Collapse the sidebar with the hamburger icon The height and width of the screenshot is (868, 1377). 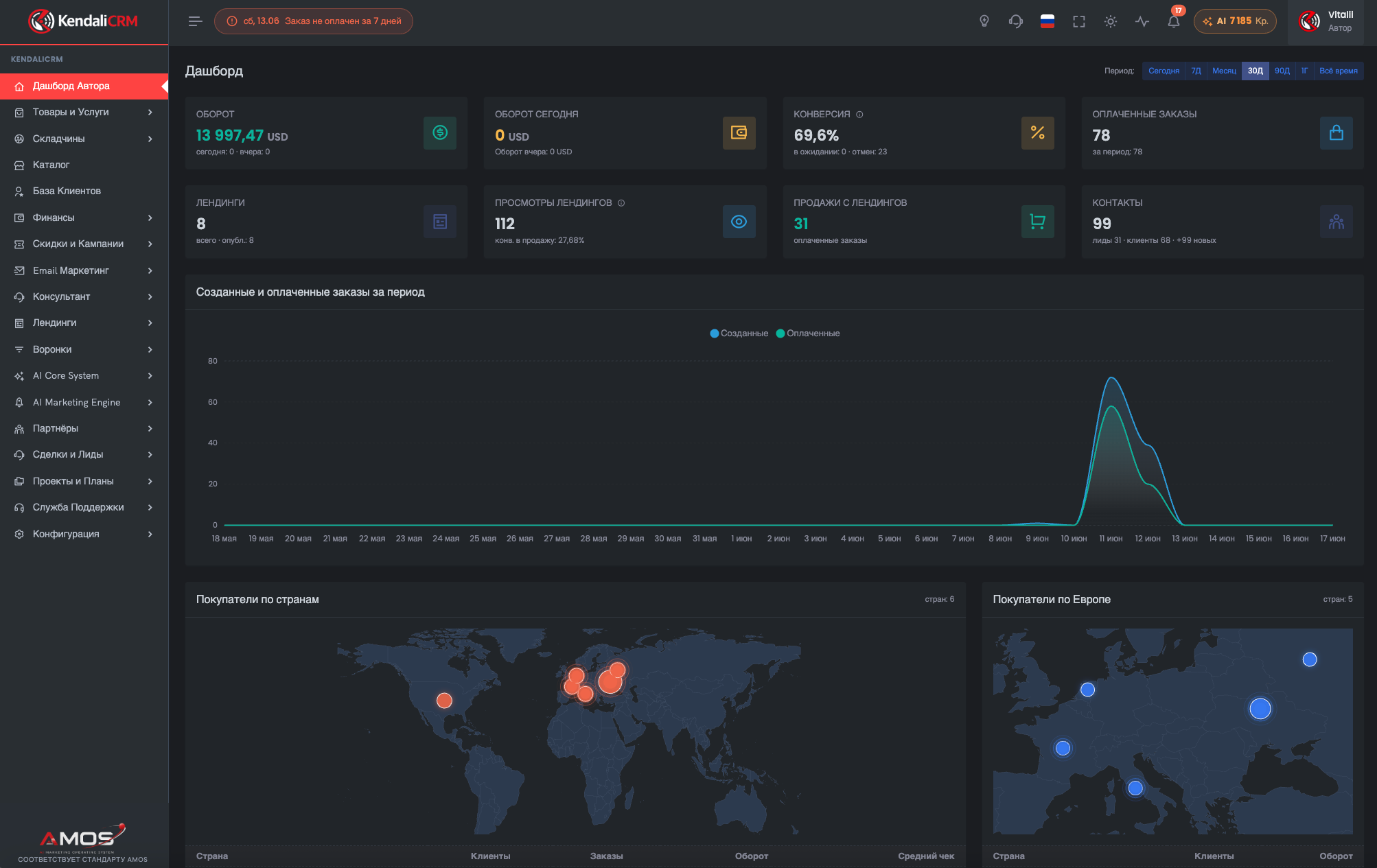195,21
